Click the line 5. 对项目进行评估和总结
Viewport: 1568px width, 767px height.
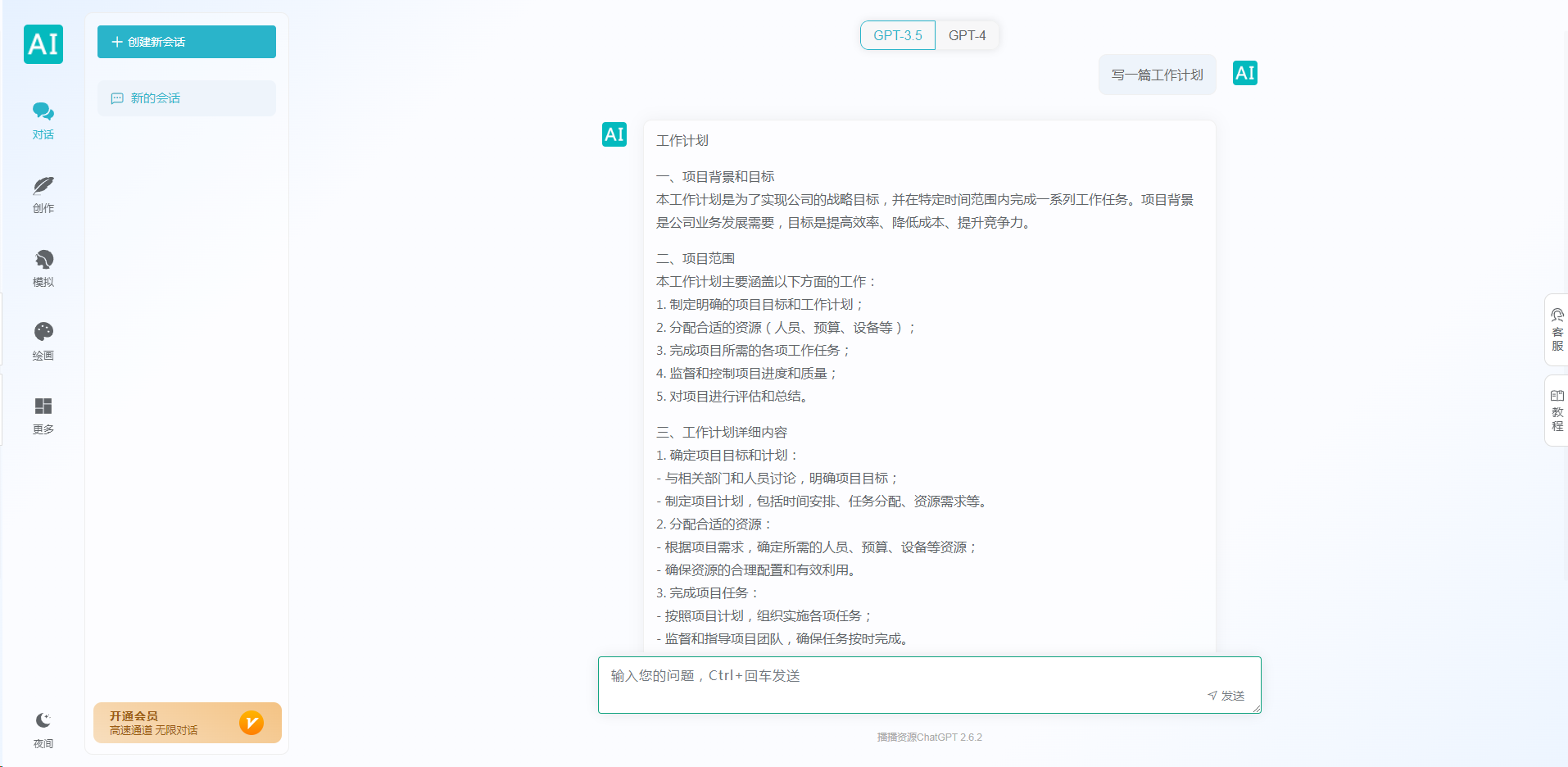click(734, 397)
